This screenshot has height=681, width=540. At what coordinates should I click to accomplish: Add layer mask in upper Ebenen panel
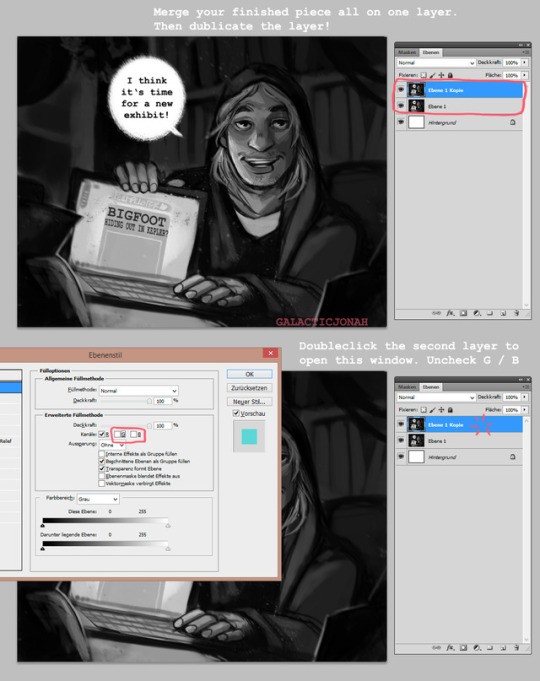click(x=464, y=313)
